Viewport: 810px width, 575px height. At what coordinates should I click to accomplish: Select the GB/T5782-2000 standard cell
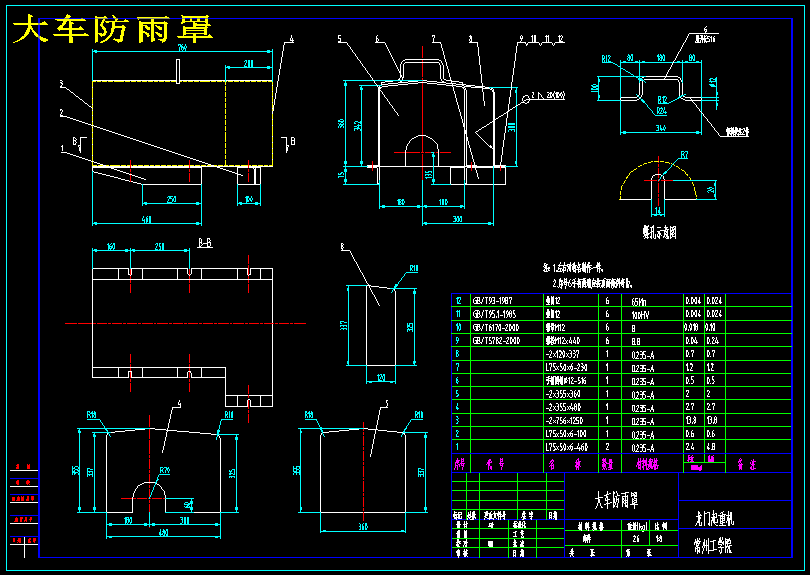coord(495,341)
